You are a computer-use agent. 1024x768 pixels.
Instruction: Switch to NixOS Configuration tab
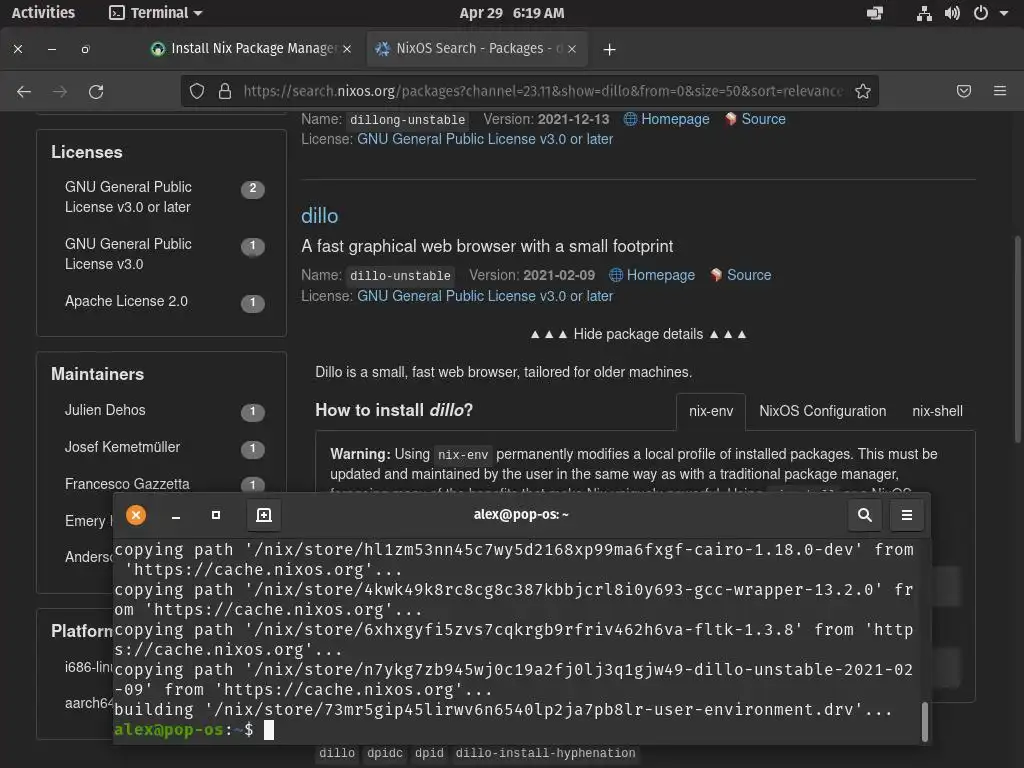pos(822,411)
